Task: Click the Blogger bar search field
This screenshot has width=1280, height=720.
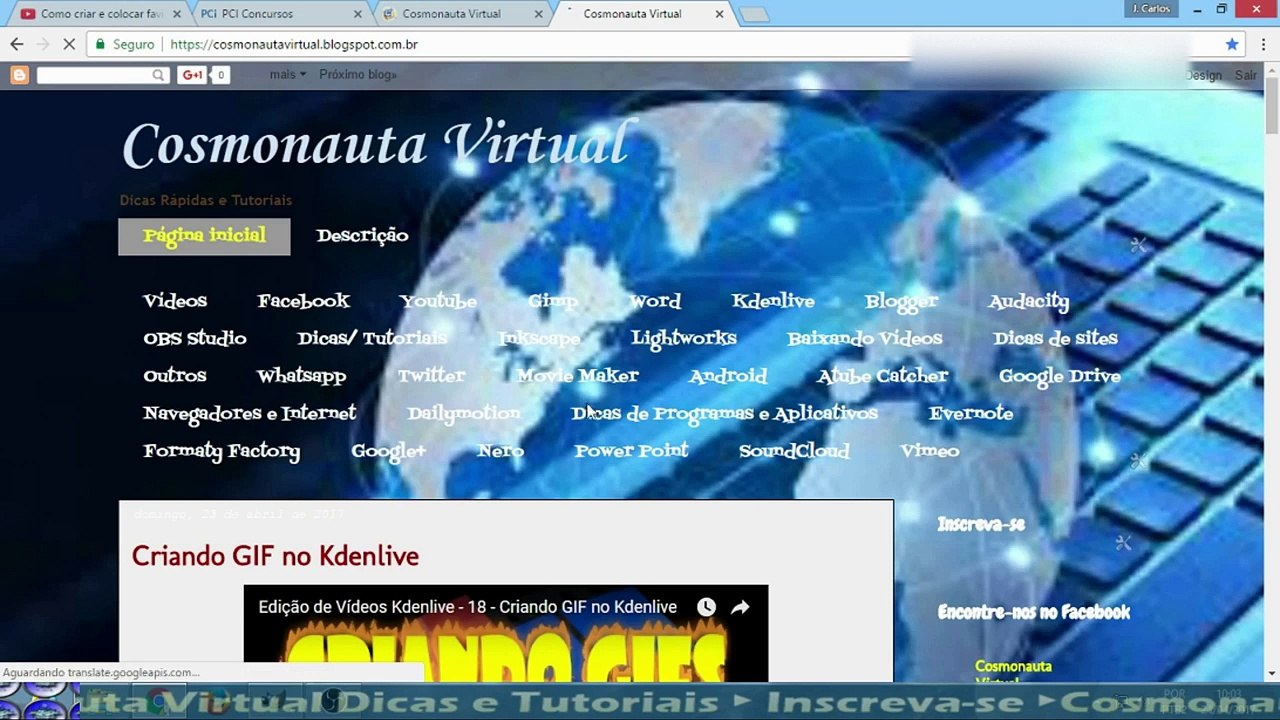Action: click(x=95, y=75)
